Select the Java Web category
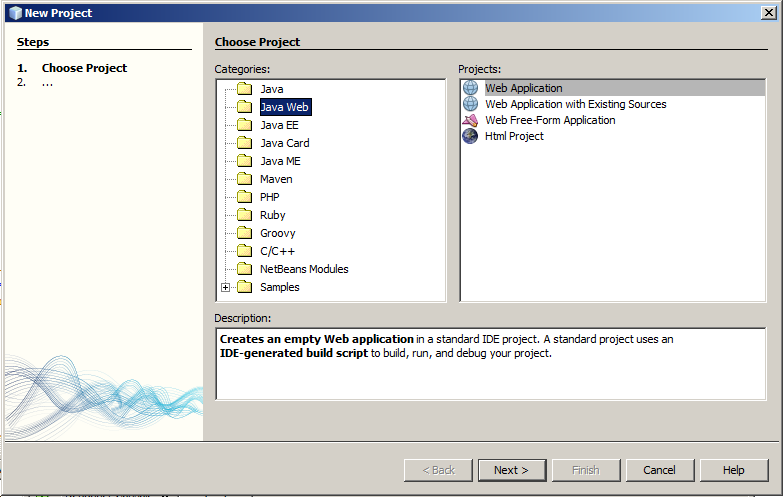The image size is (783, 497). 284,107
